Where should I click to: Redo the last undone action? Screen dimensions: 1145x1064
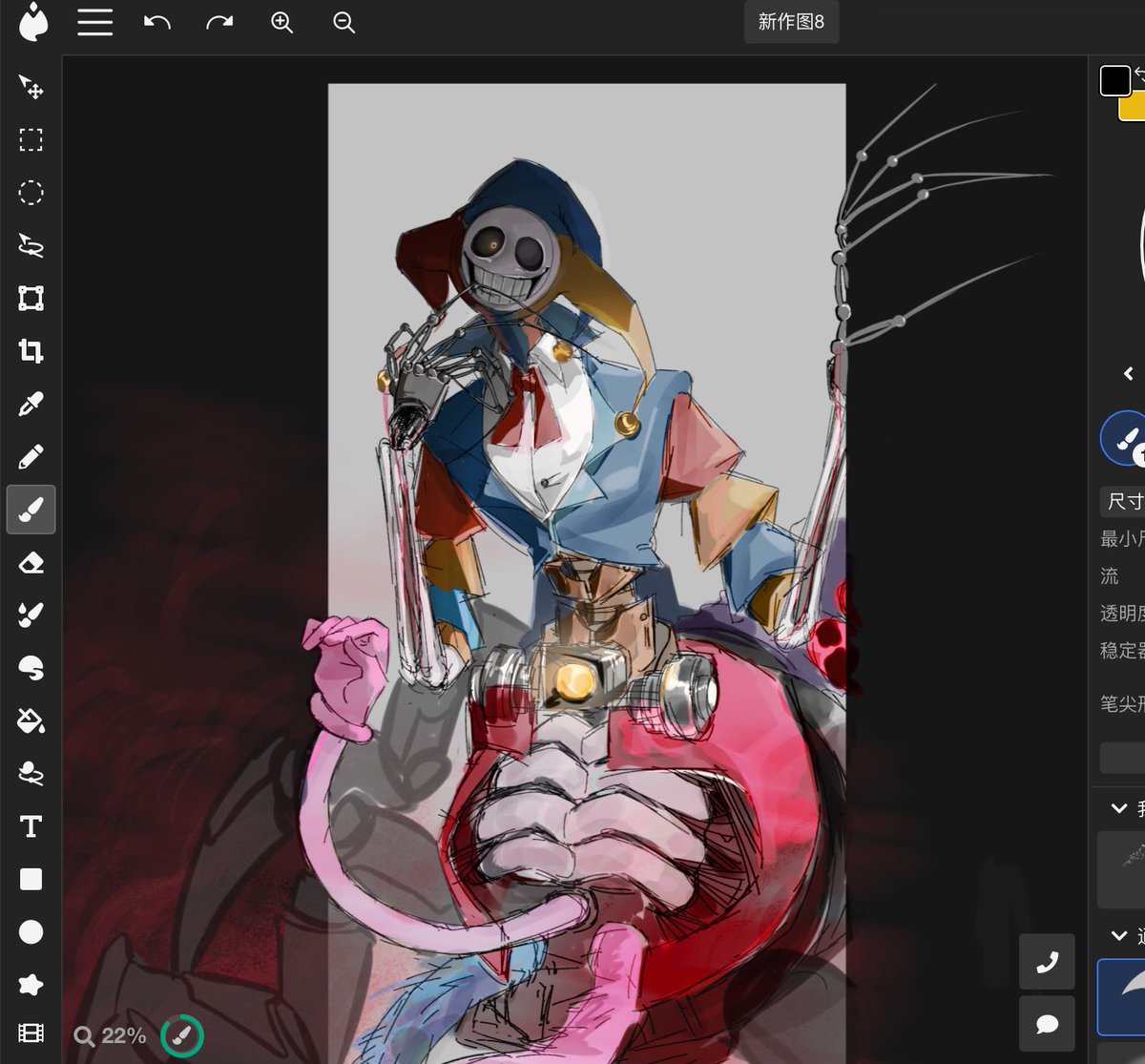coord(219,22)
